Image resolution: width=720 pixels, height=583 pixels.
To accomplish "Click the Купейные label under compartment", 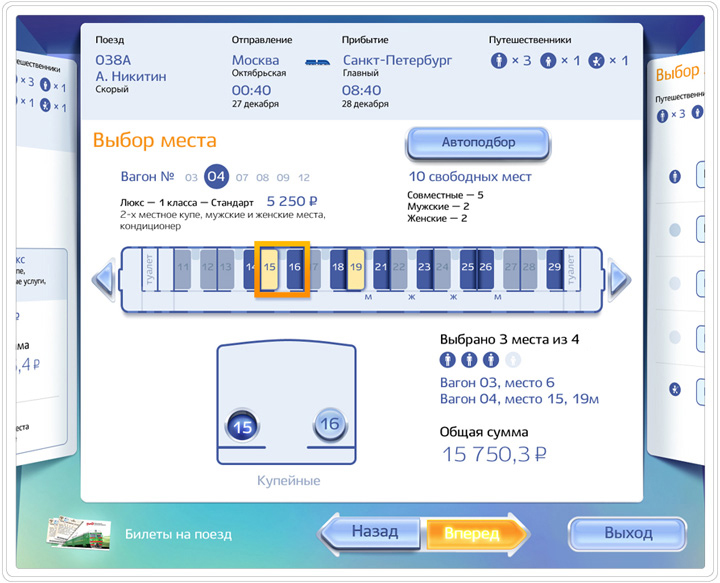I will click(288, 481).
